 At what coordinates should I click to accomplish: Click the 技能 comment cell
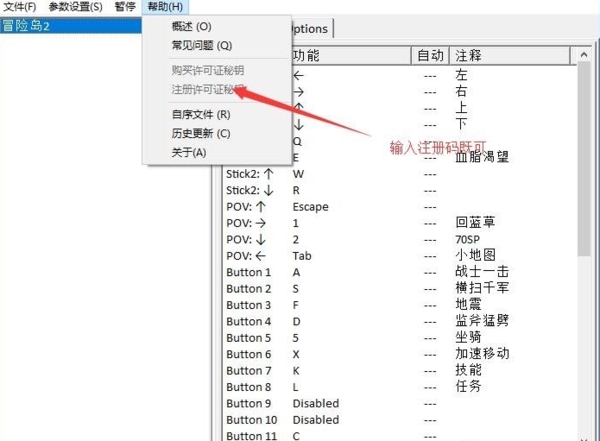click(x=468, y=370)
